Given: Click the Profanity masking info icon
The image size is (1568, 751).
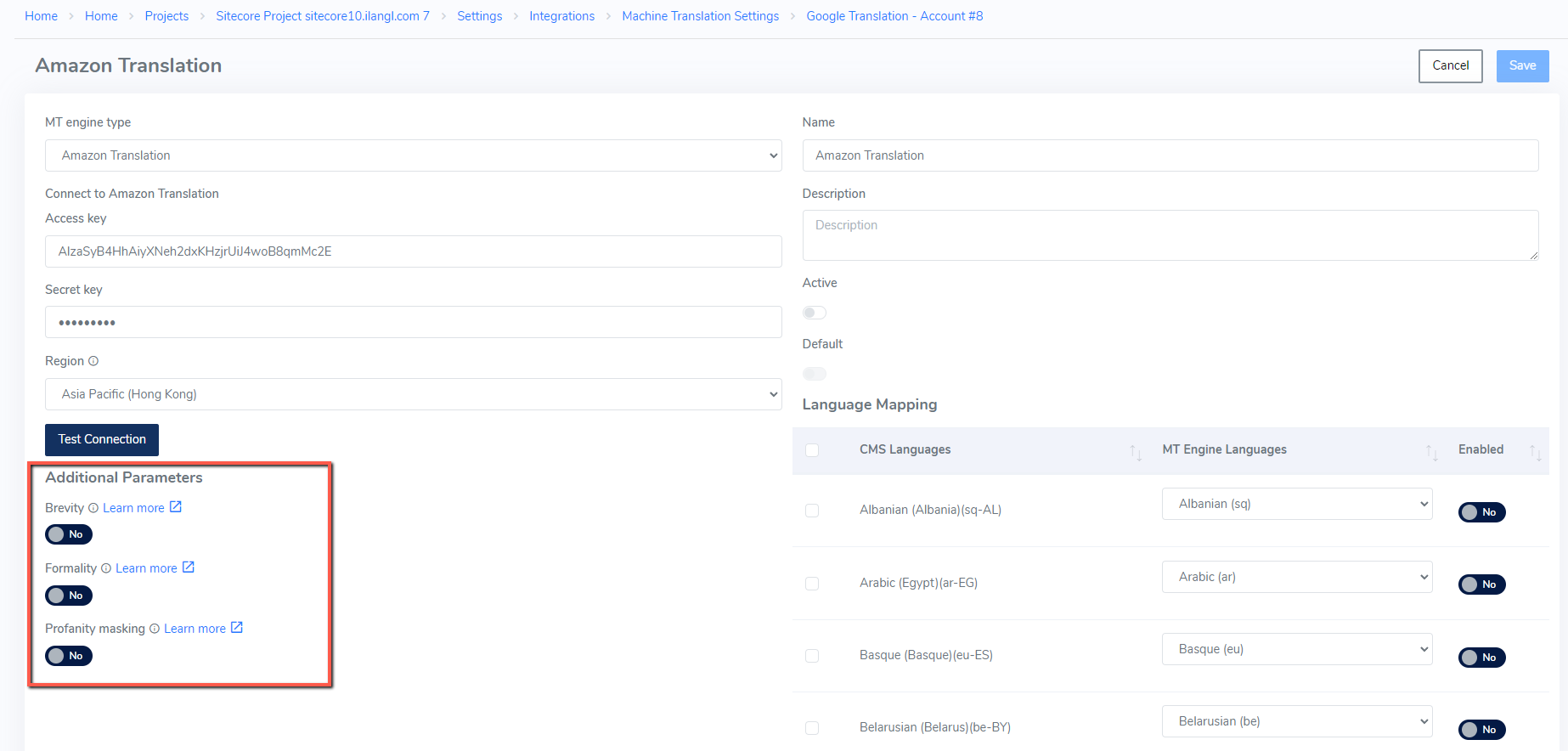Looking at the screenshot, I should (155, 629).
